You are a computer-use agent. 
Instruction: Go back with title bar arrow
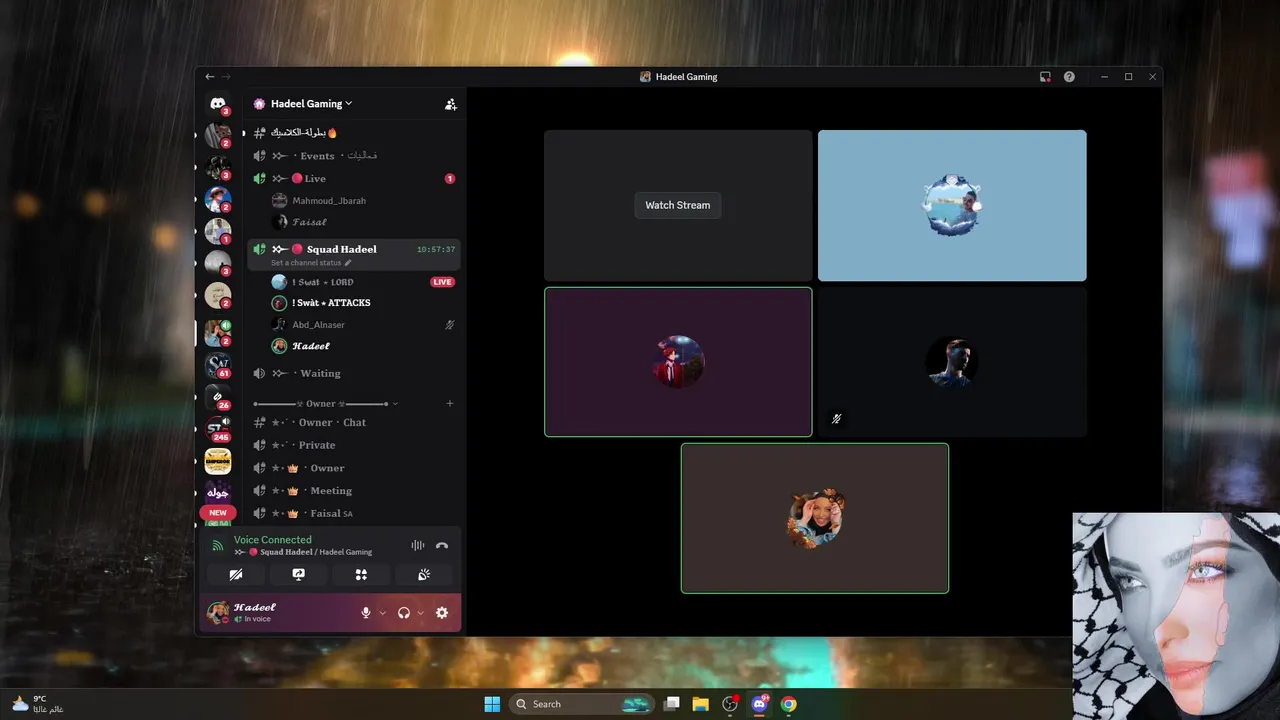[x=210, y=77]
